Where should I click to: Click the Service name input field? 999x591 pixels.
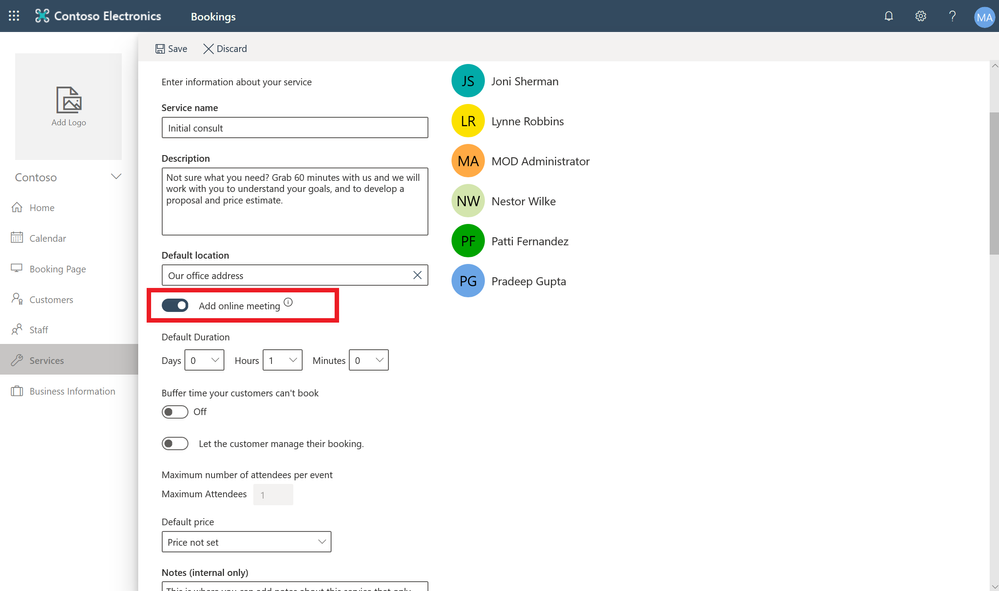[295, 127]
